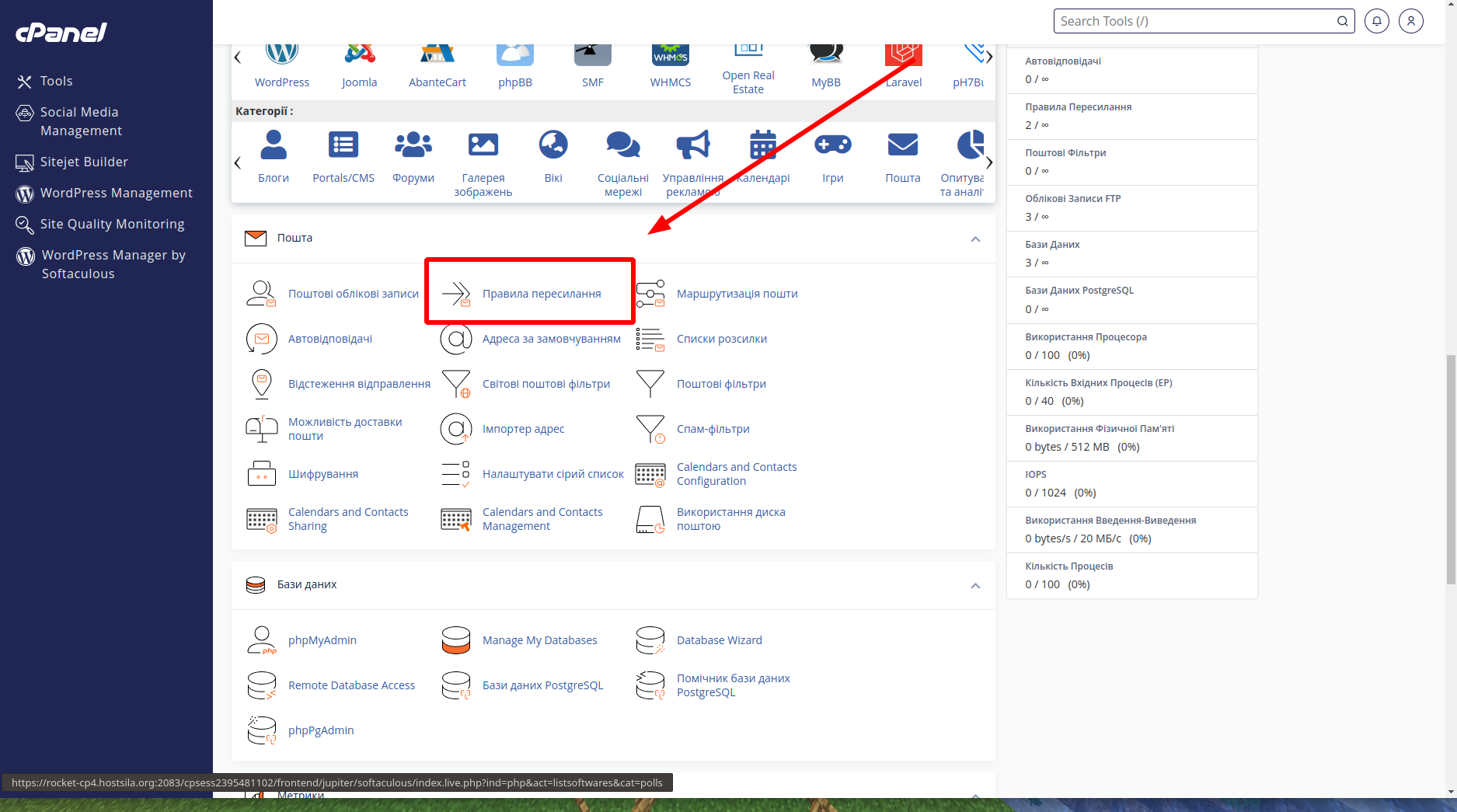
Task: Open Tools in the sidebar
Action: tap(56, 81)
